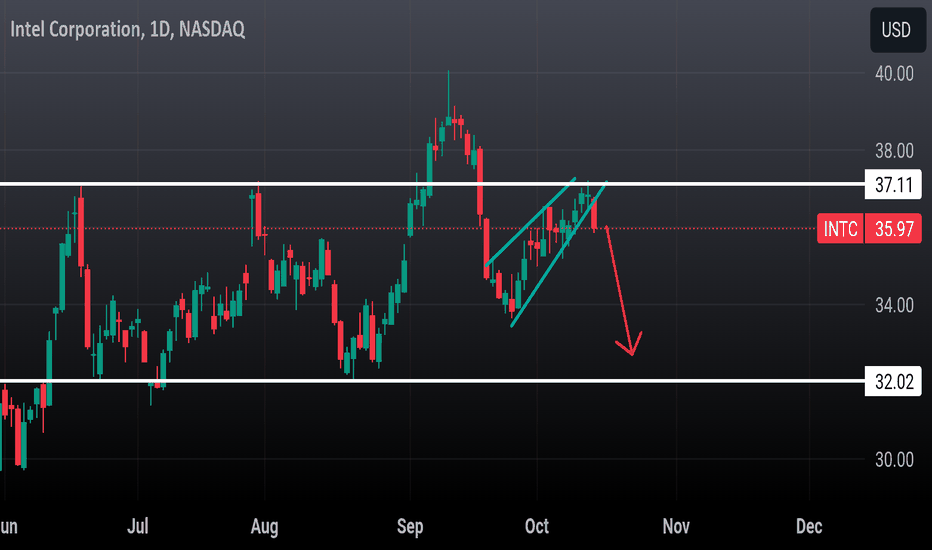
Task: Click the Jul label on time axis
Action: (137, 526)
